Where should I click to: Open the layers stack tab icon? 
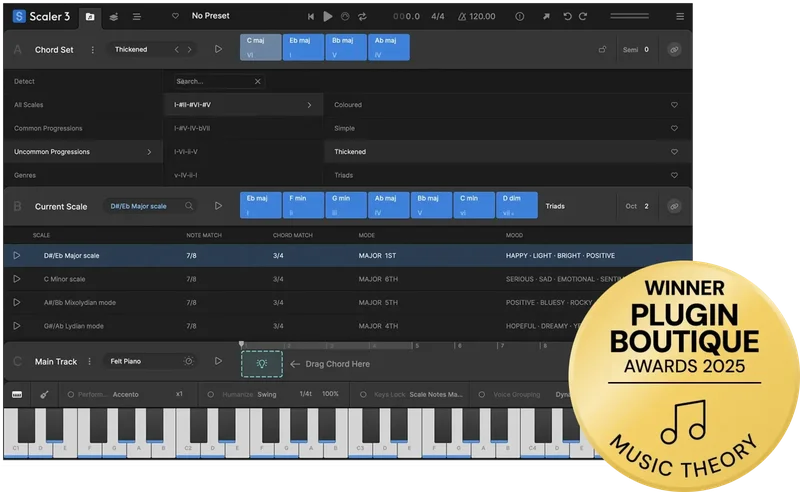pyautogui.click(x=114, y=17)
